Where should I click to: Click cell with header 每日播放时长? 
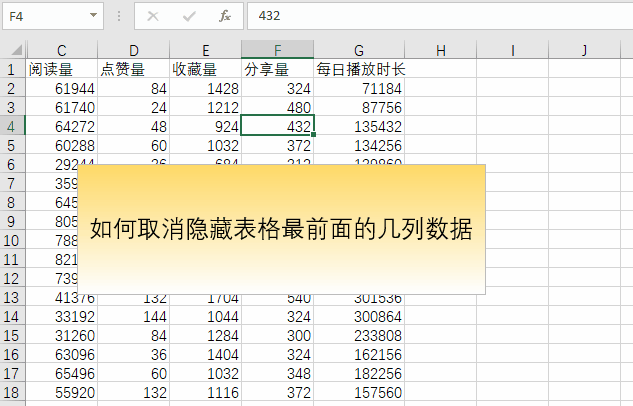coord(359,69)
